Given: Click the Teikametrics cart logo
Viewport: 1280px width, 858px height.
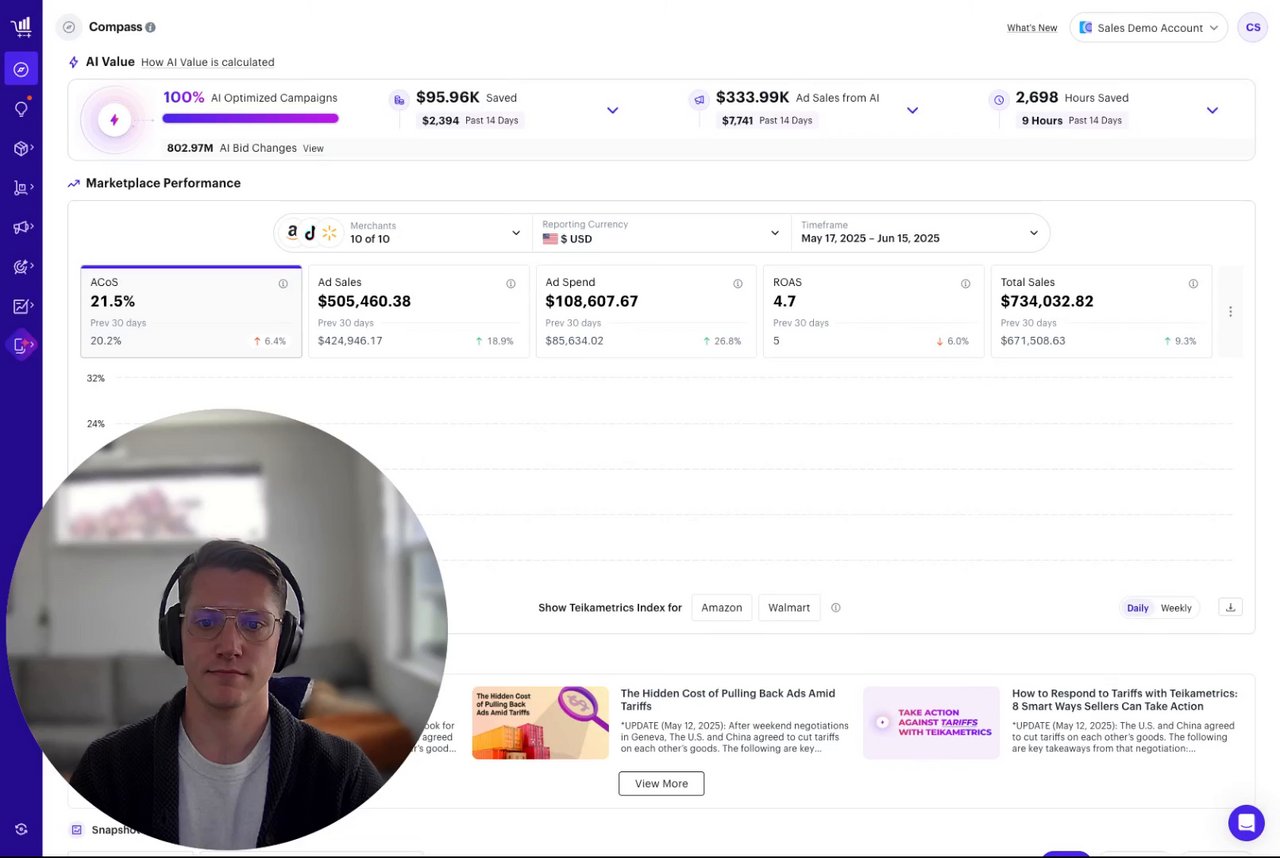Looking at the screenshot, I should 21,27.
